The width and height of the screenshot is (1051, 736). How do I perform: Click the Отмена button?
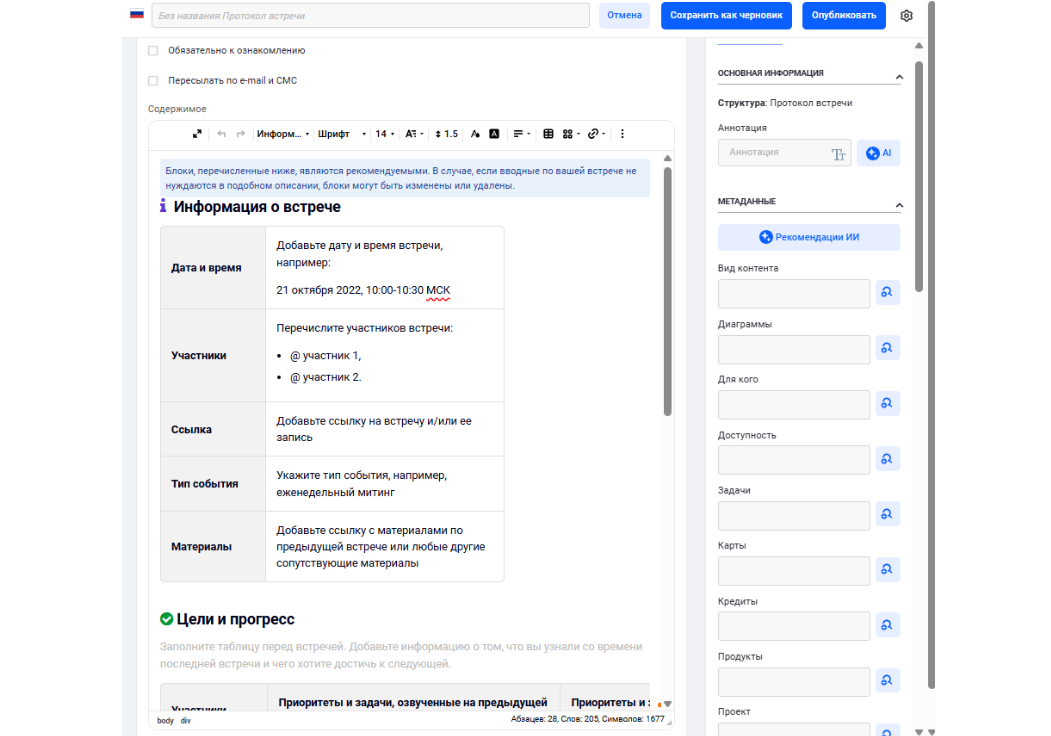(x=624, y=15)
